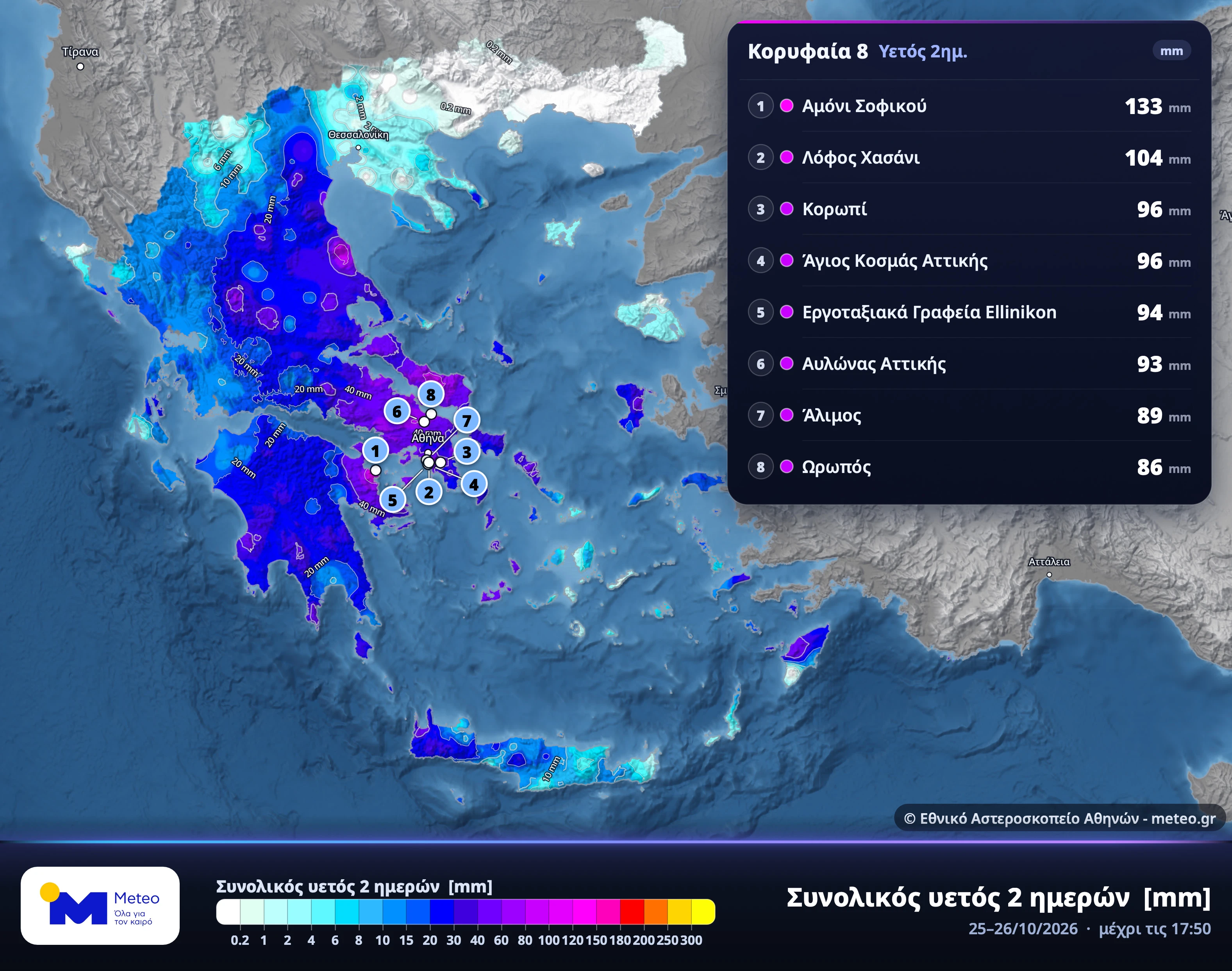The image size is (1232, 971).
Task: Click the Τίρανα city dot on map
Action: [80, 66]
